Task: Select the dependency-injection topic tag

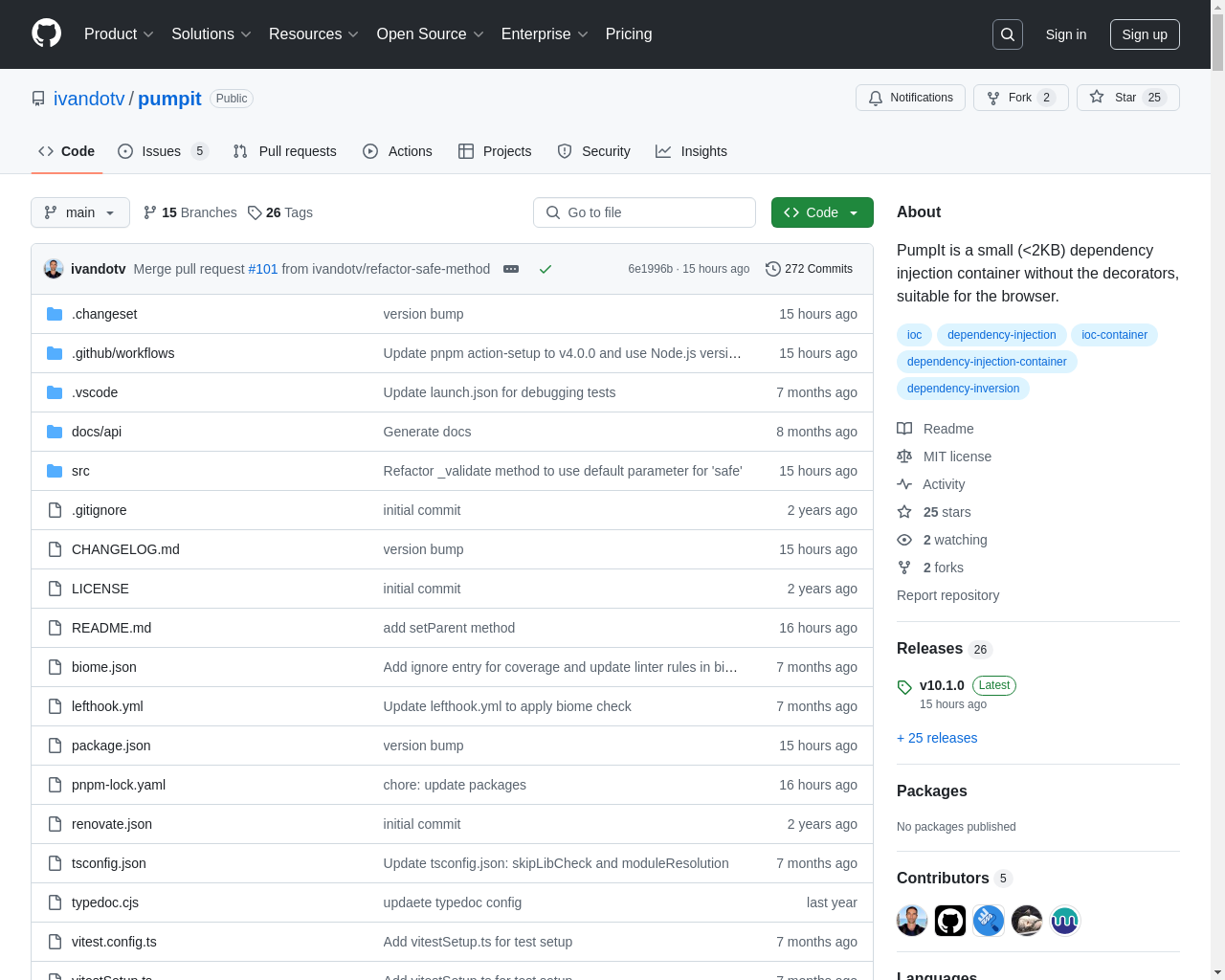Action: pyautogui.click(x=1001, y=335)
